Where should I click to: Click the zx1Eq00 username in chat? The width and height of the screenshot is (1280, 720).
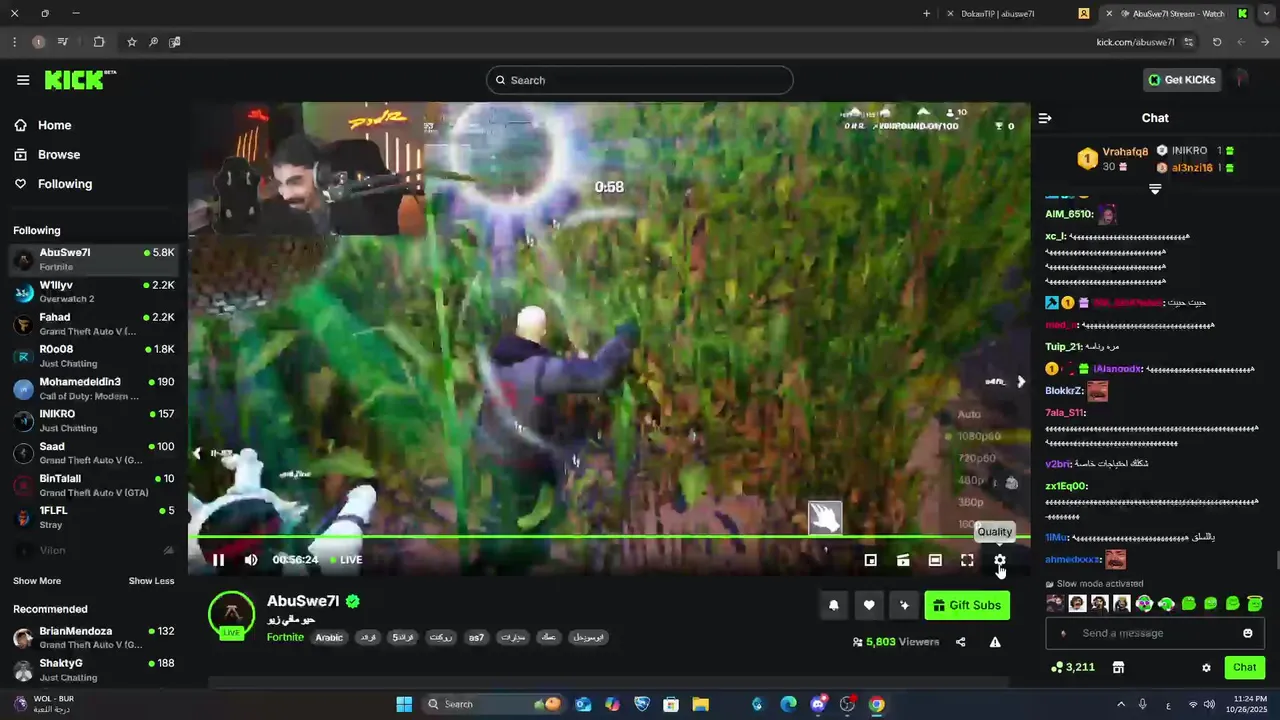point(1066,486)
